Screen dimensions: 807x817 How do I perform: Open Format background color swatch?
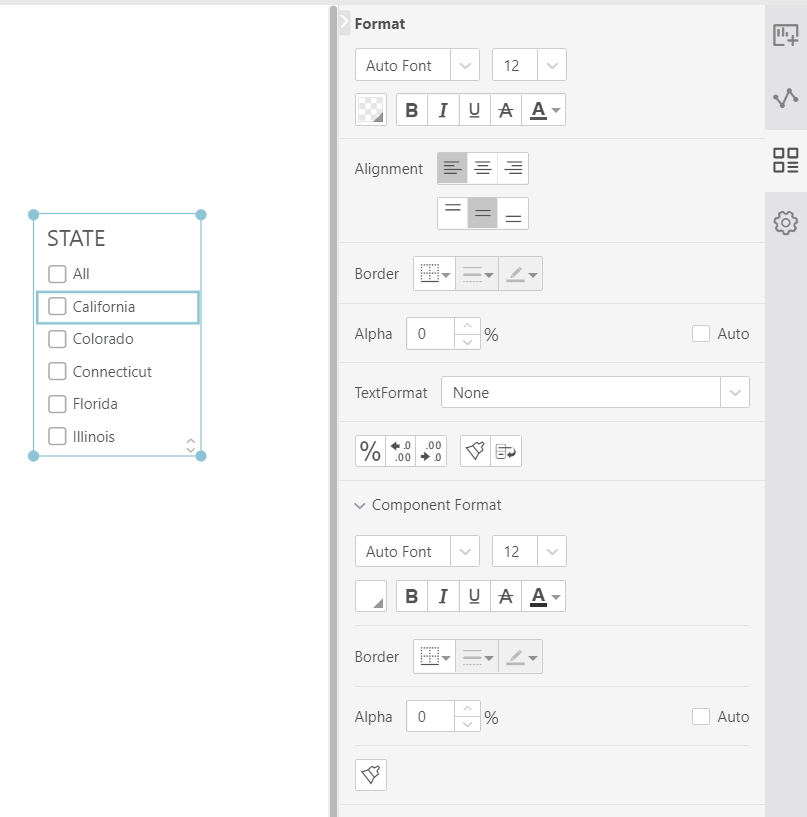[x=371, y=110]
